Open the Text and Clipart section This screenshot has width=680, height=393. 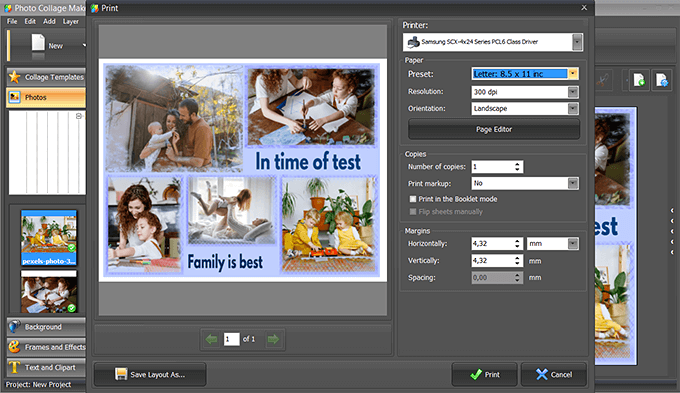(x=46, y=367)
